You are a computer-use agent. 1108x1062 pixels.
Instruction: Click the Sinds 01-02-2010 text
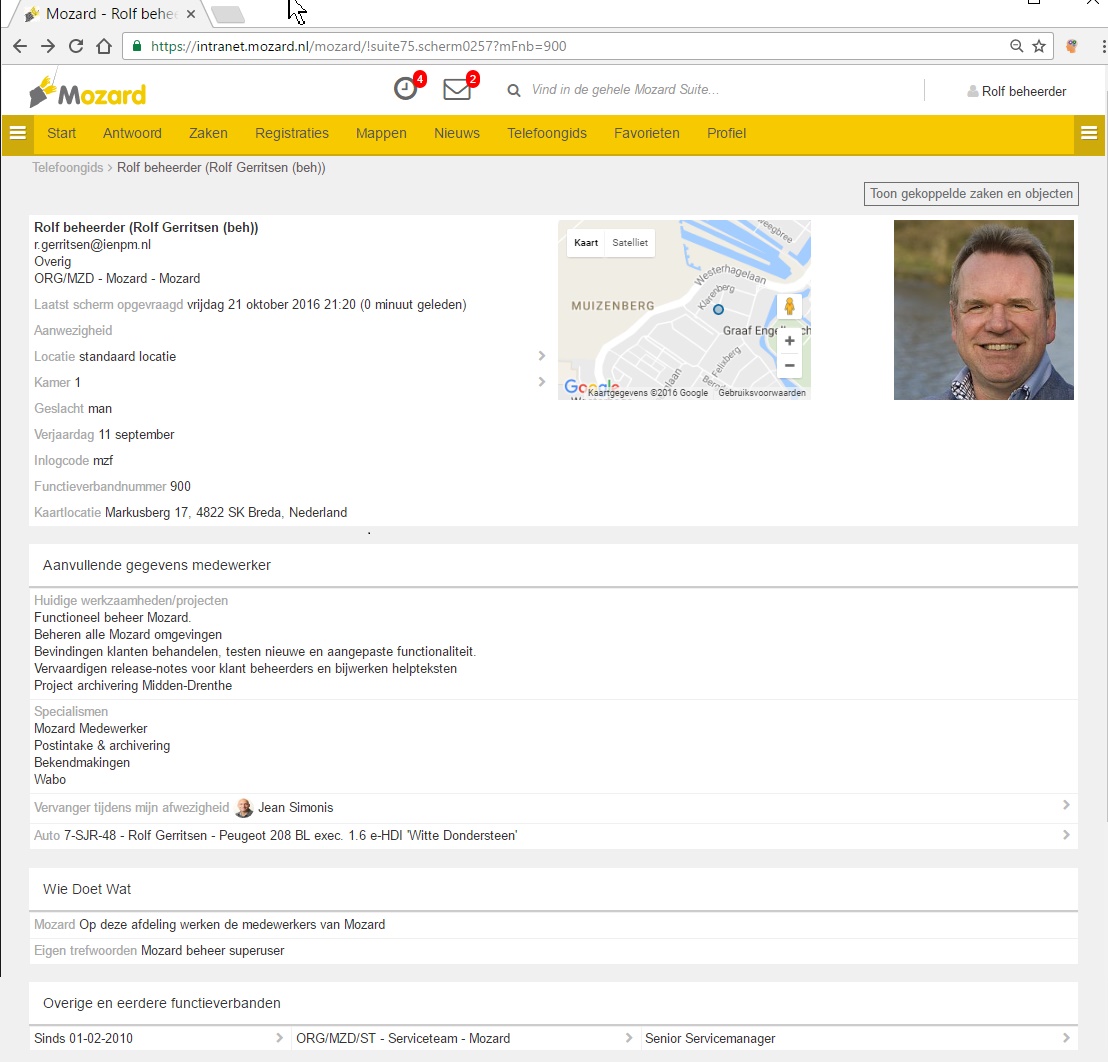click(x=83, y=1038)
